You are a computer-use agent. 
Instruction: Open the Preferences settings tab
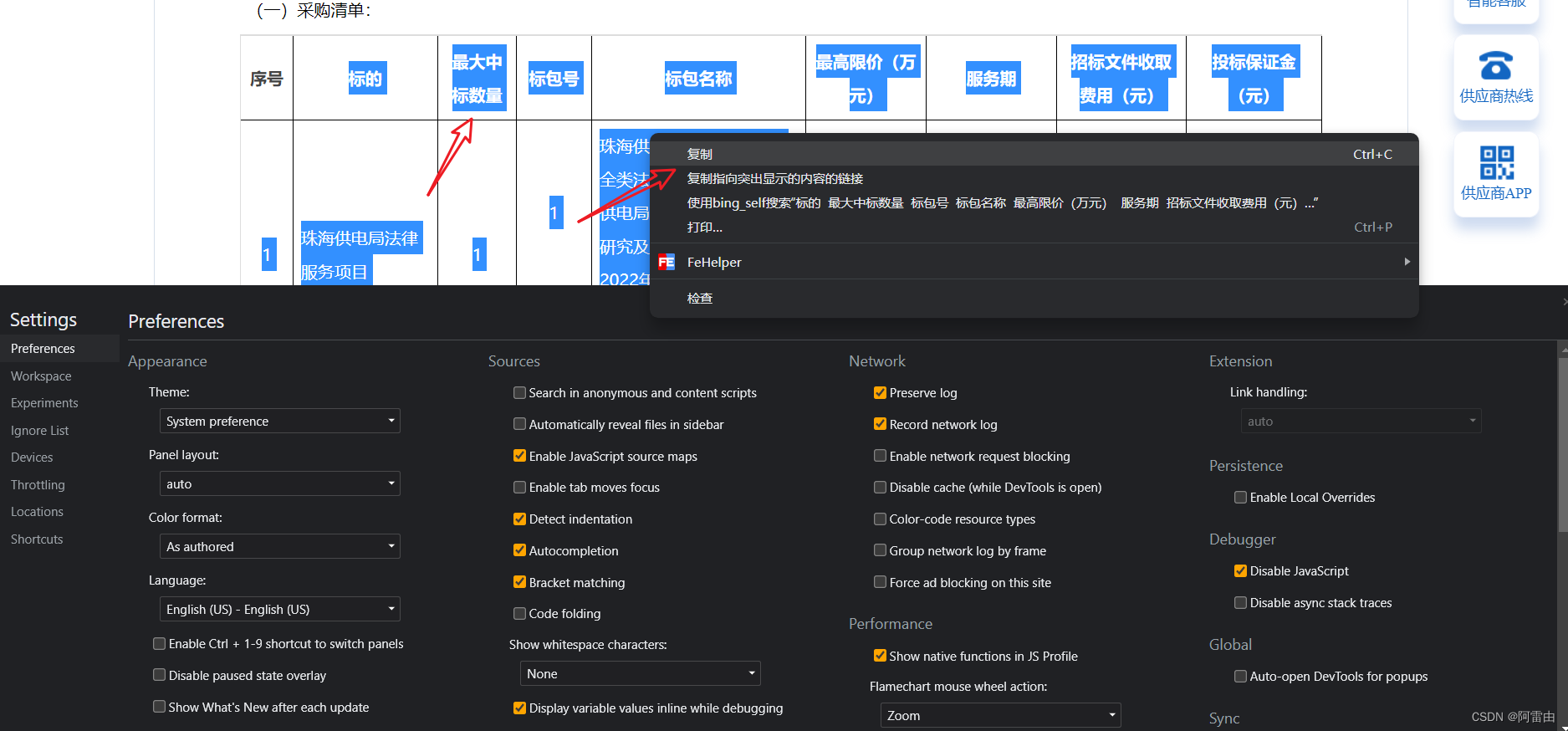coord(59,348)
